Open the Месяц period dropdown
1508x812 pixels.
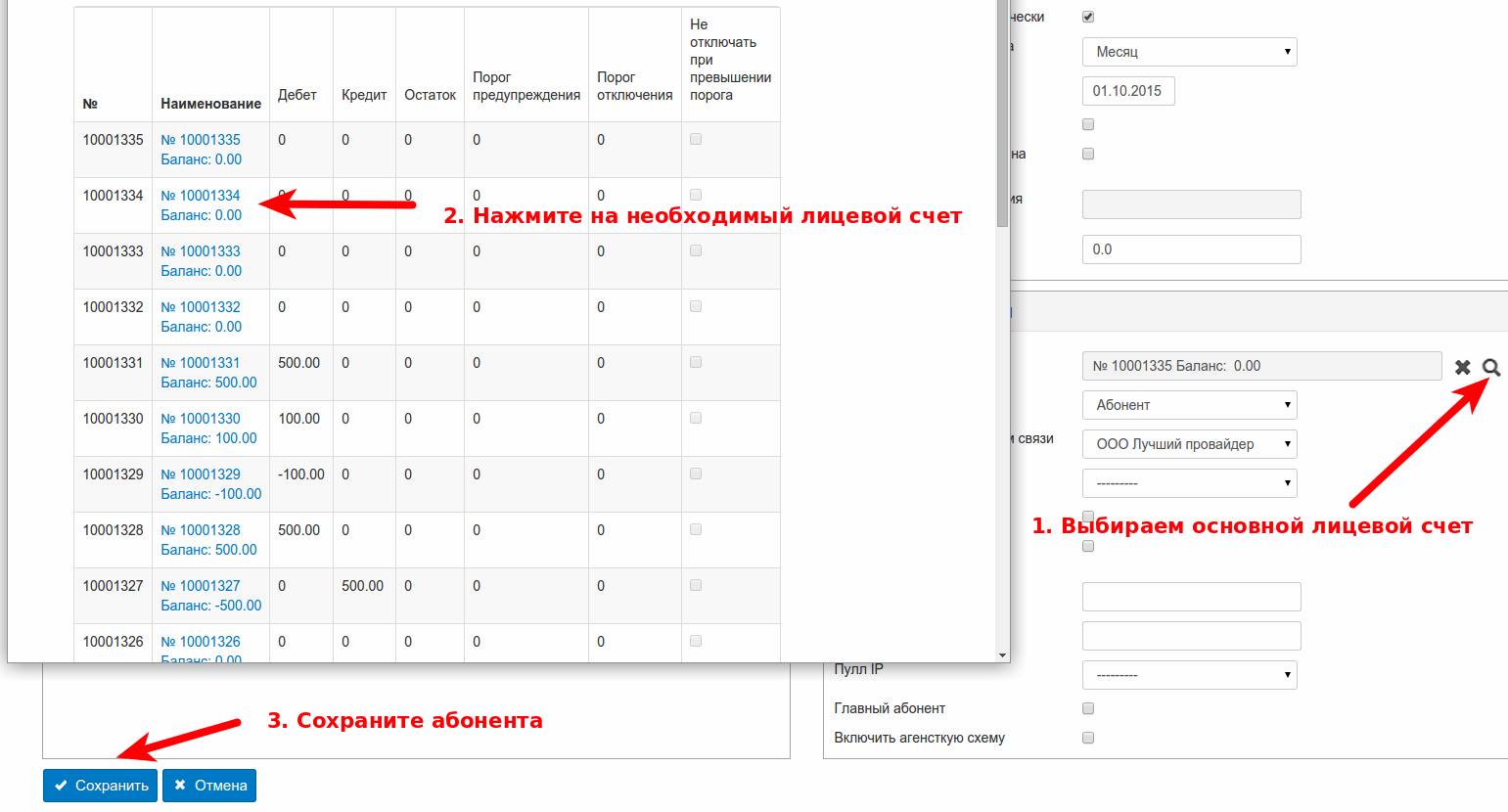1189,52
